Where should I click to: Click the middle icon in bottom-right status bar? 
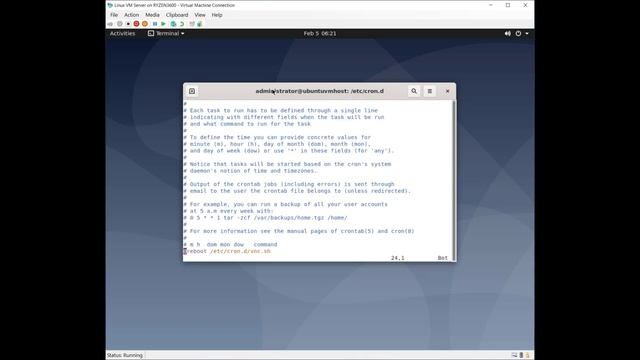(x=521, y=355)
